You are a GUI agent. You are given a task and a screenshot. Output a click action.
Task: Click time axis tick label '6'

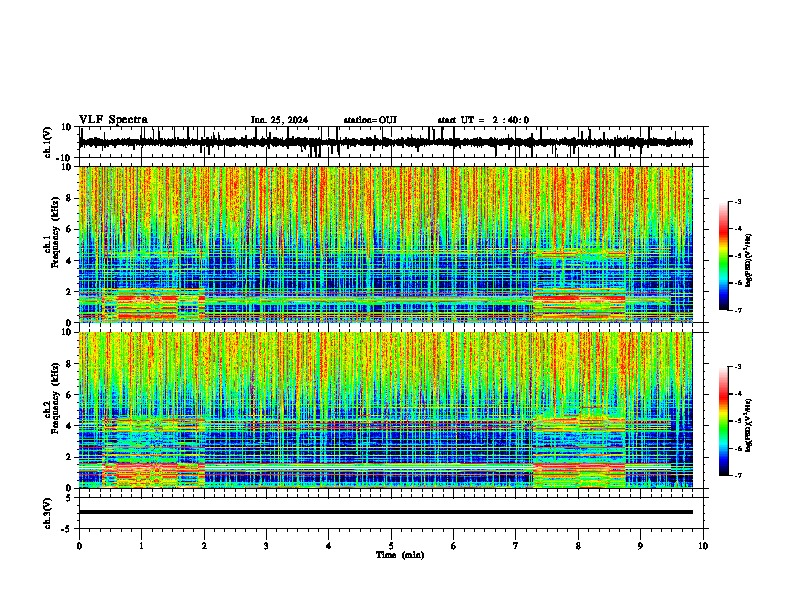coord(453,546)
